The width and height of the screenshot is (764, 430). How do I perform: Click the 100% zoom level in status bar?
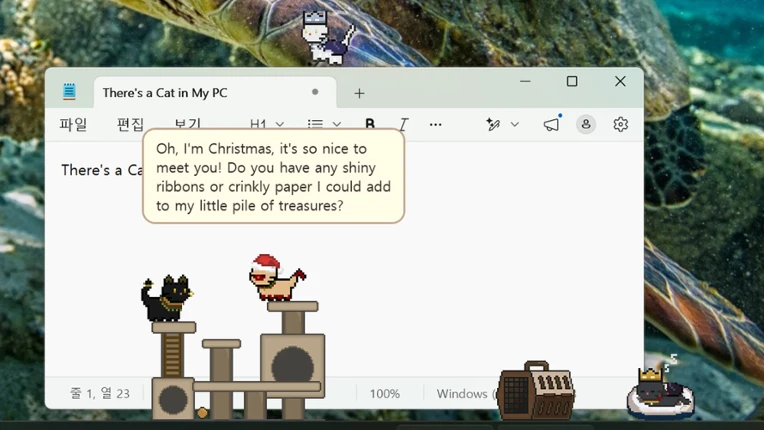(x=384, y=393)
